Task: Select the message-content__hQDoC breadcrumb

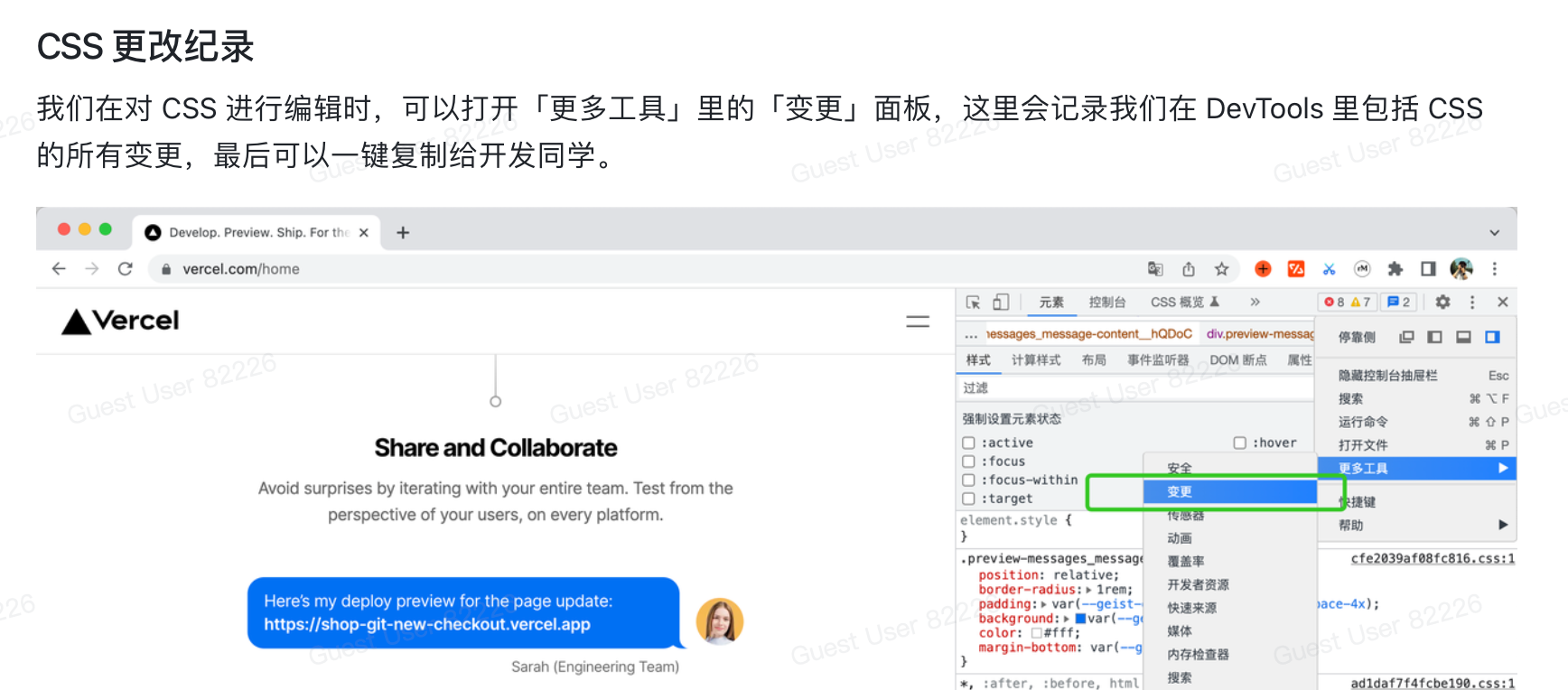Action: tap(1089, 334)
